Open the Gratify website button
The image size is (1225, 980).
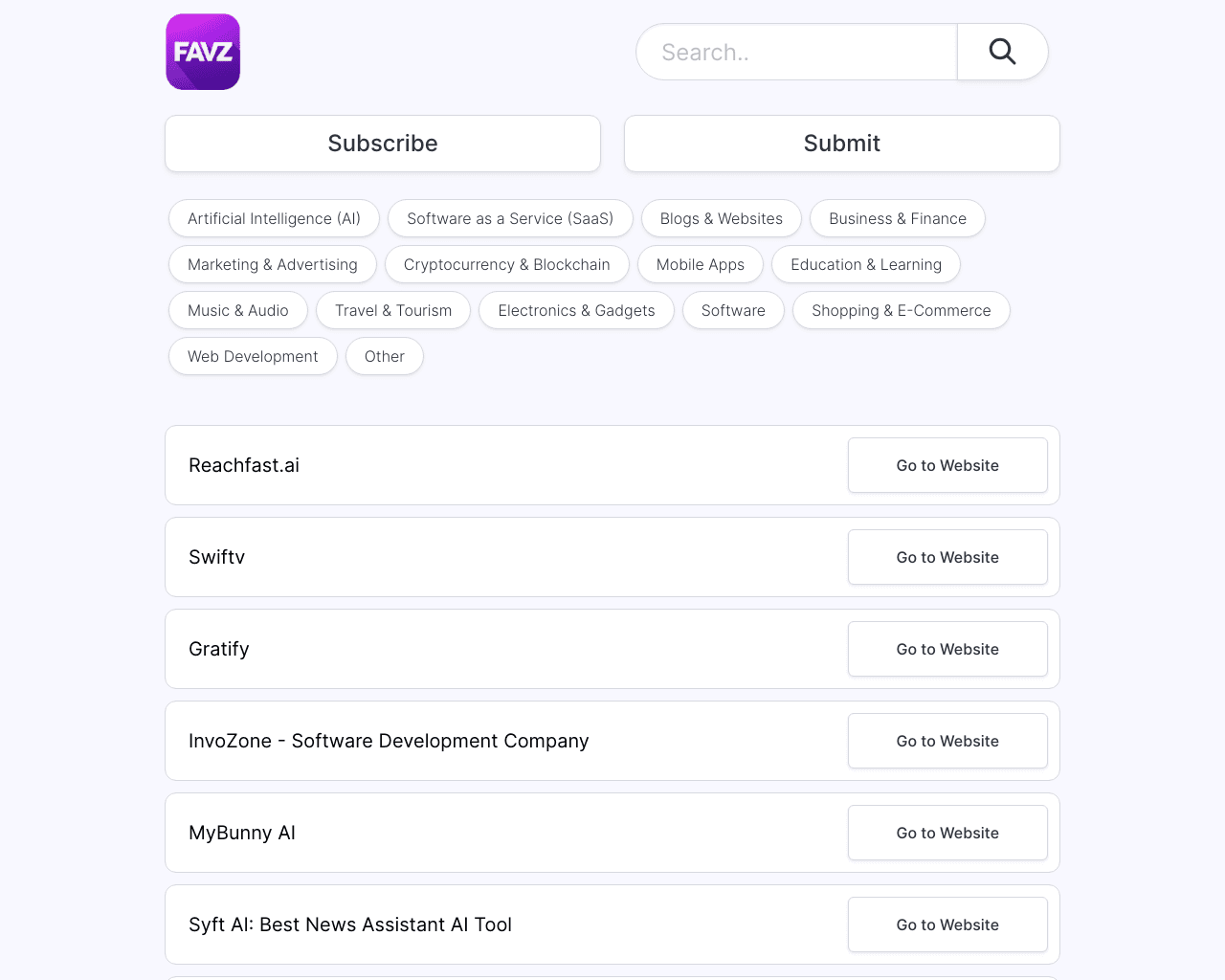[x=947, y=649]
